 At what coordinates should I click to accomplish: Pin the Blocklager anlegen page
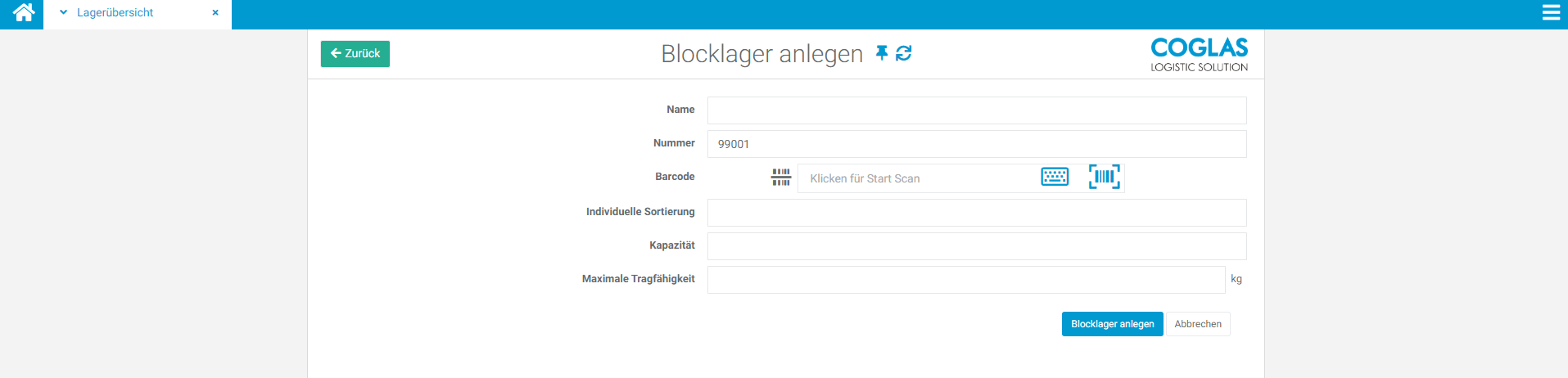[x=881, y=53]
